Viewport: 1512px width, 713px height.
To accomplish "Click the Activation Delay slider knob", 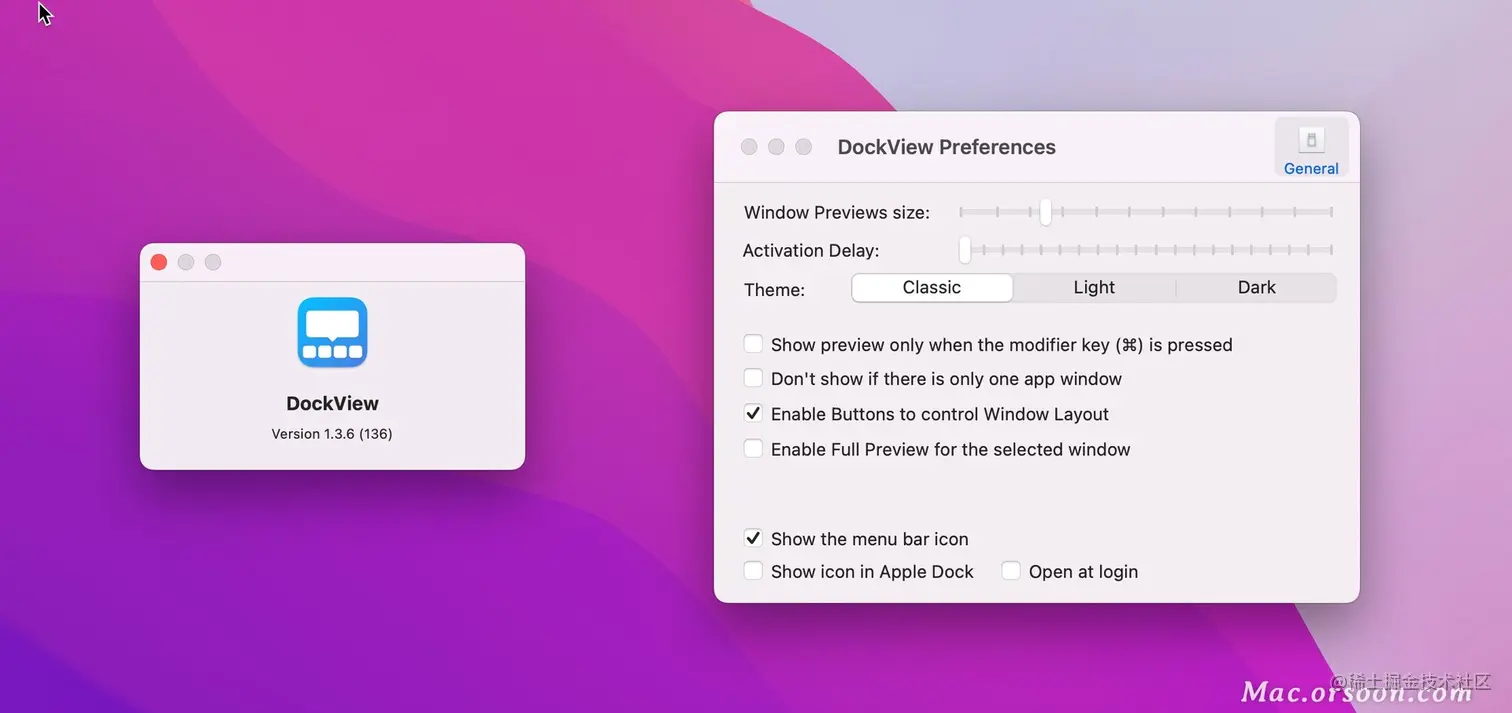I will [965, 249].
